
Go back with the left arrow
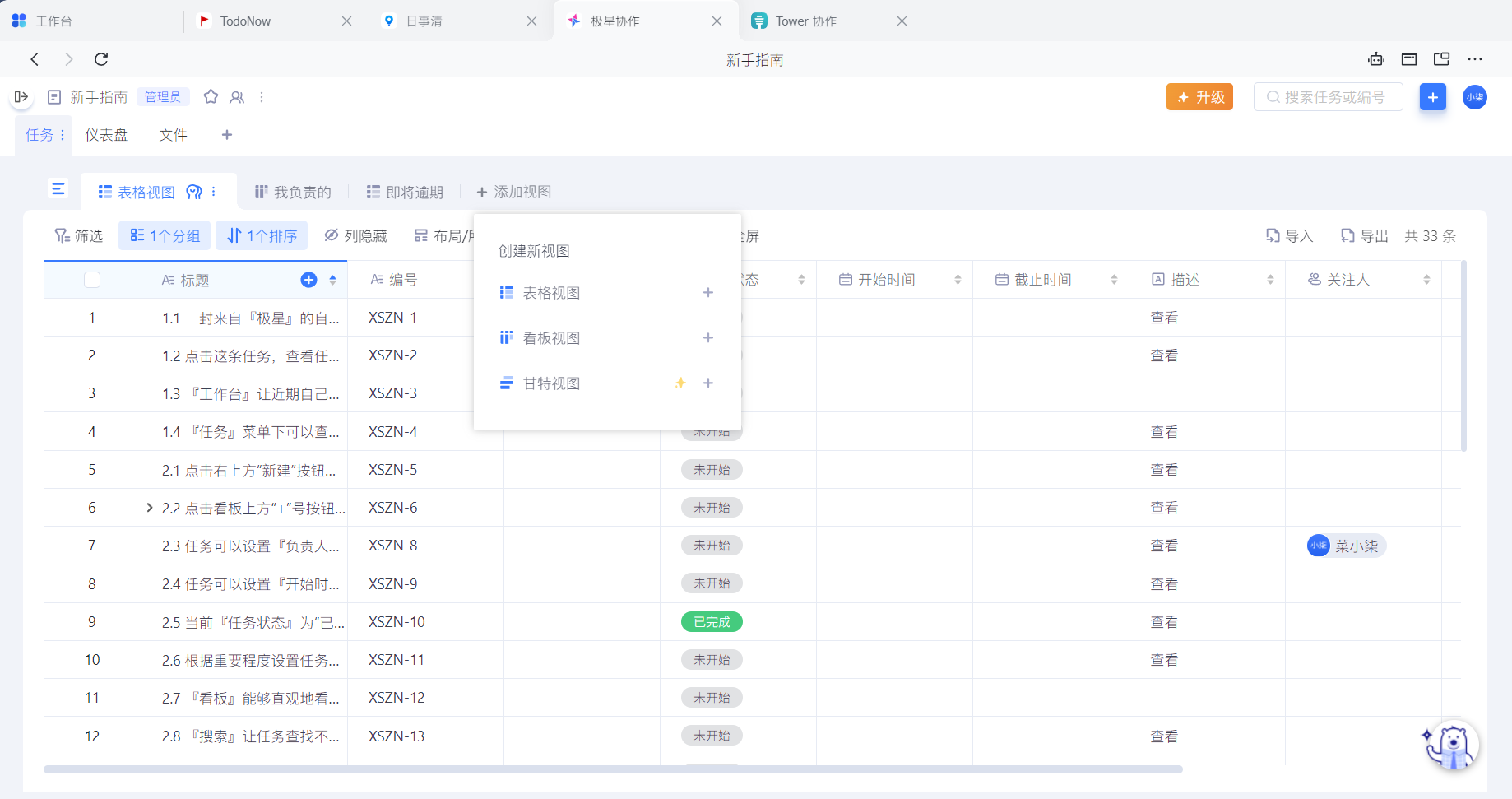coord(35,59)
